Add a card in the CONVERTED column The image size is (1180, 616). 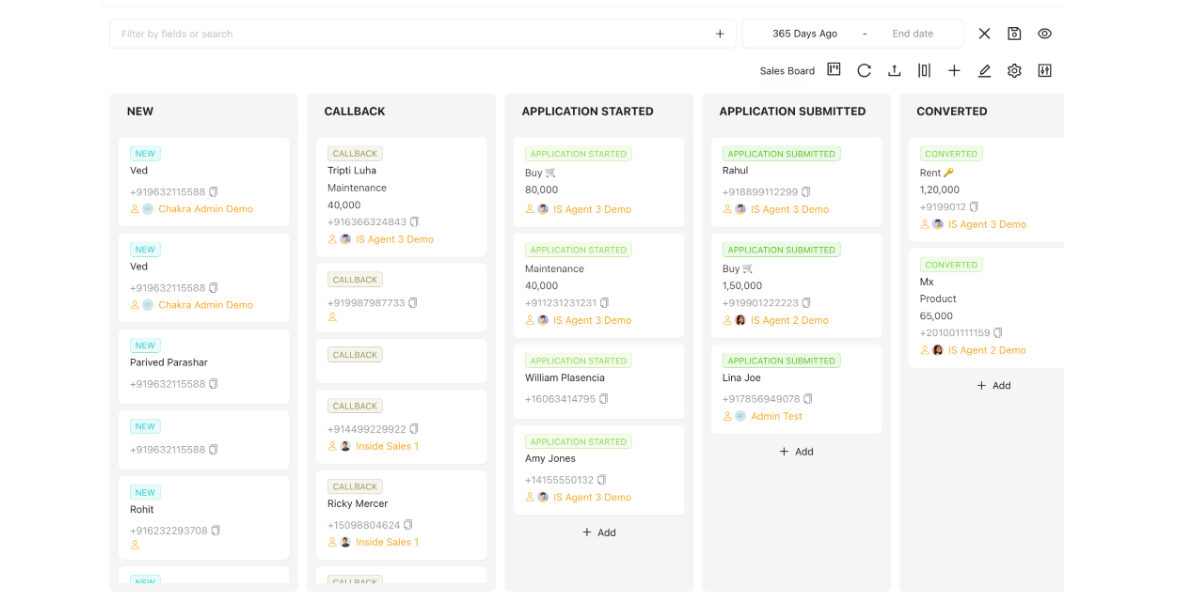click(994, 385)
